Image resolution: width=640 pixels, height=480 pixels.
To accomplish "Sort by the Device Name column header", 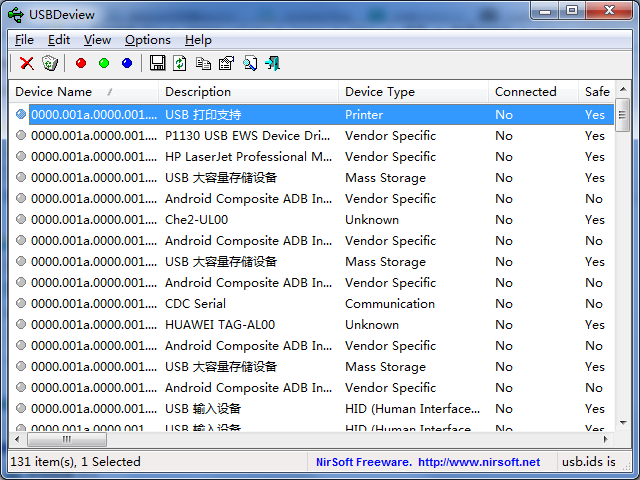I will [60, 92].
